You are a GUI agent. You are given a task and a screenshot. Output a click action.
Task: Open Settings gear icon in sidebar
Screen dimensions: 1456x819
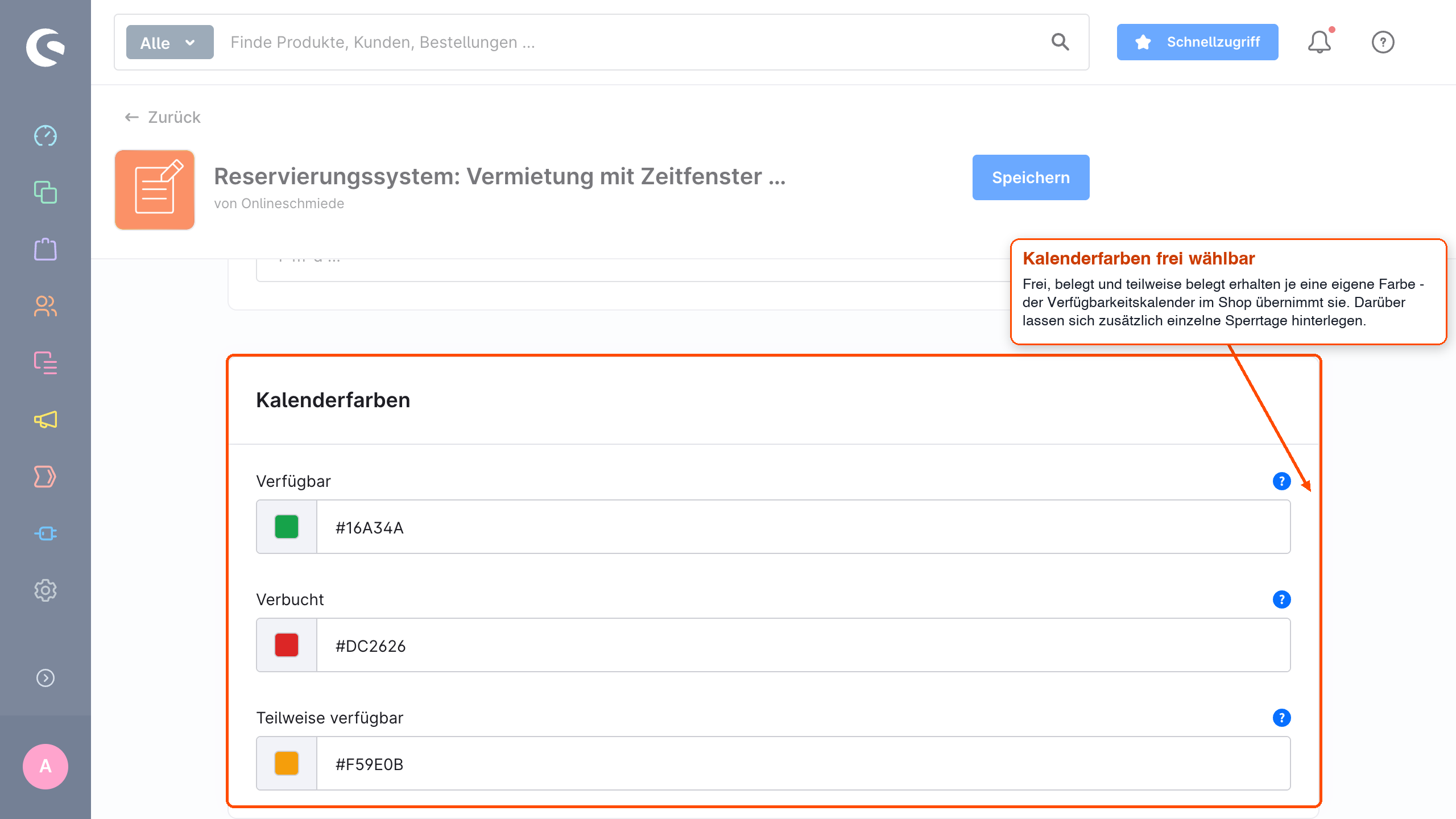coord(45,590)
